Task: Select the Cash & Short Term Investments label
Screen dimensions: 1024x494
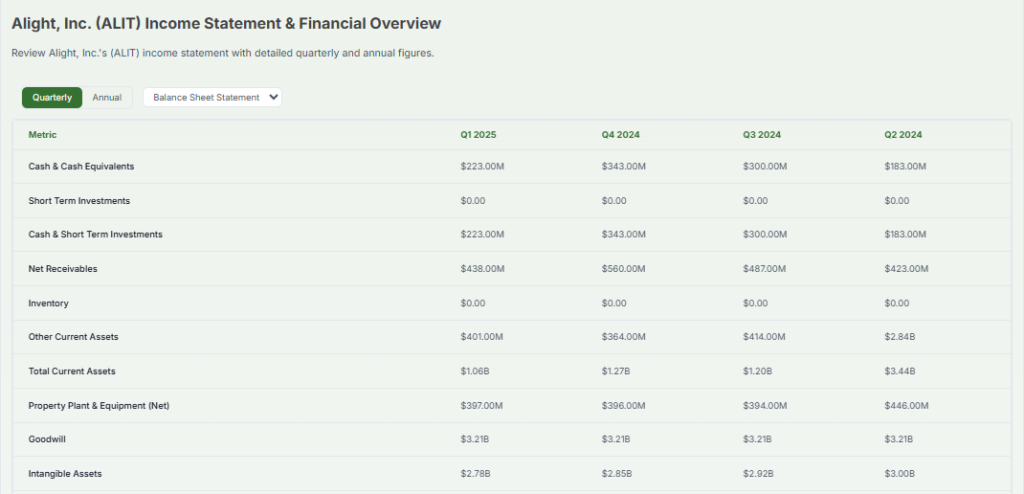Action: (x=95, y=234)
